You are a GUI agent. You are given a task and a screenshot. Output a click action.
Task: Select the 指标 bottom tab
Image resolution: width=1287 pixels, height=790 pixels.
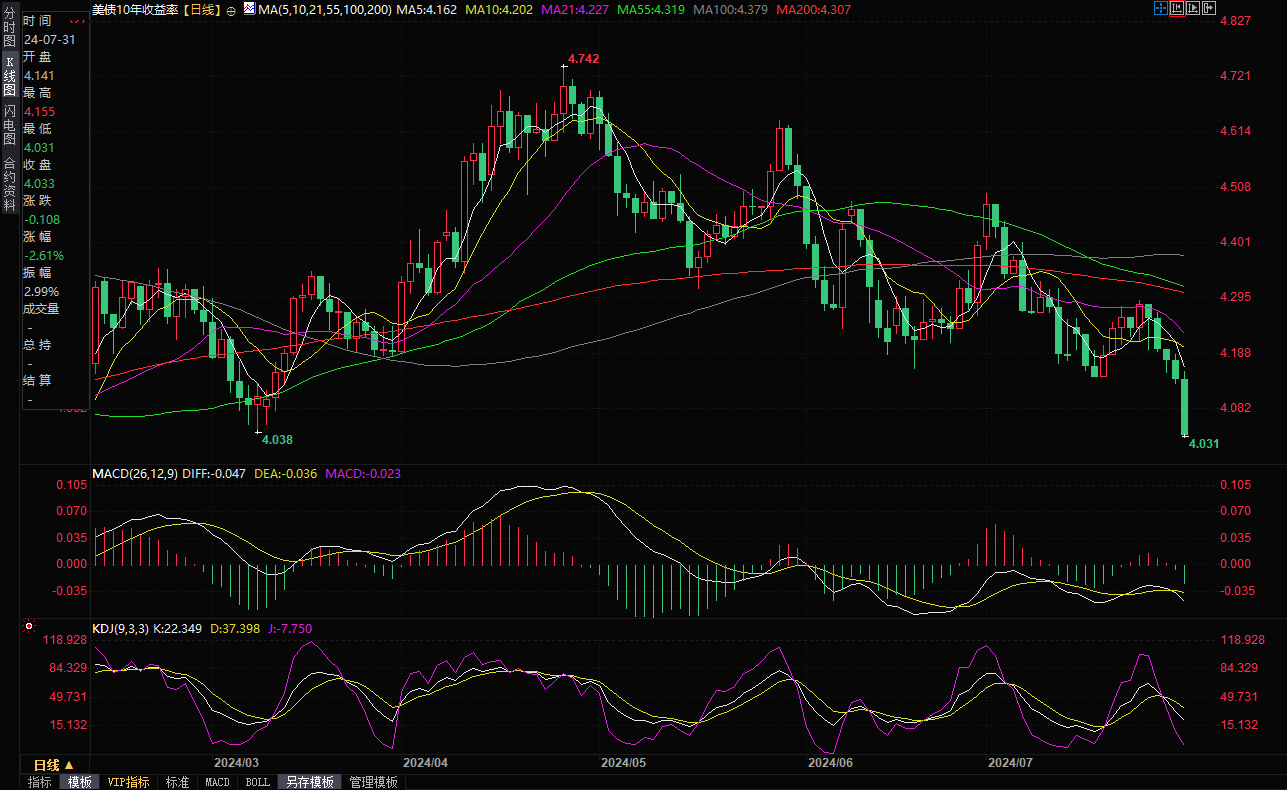(x=40, y=782)
